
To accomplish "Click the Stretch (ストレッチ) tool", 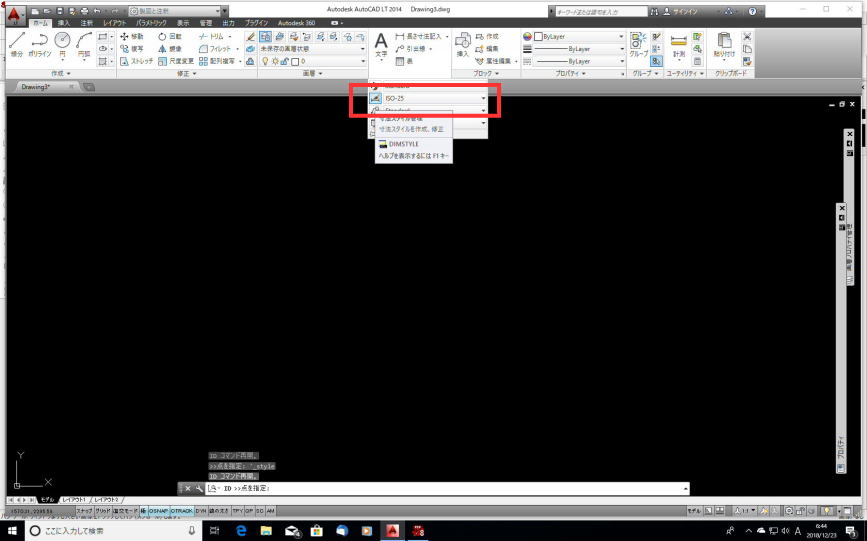I will pyautogui.click(x=137, y=61).
